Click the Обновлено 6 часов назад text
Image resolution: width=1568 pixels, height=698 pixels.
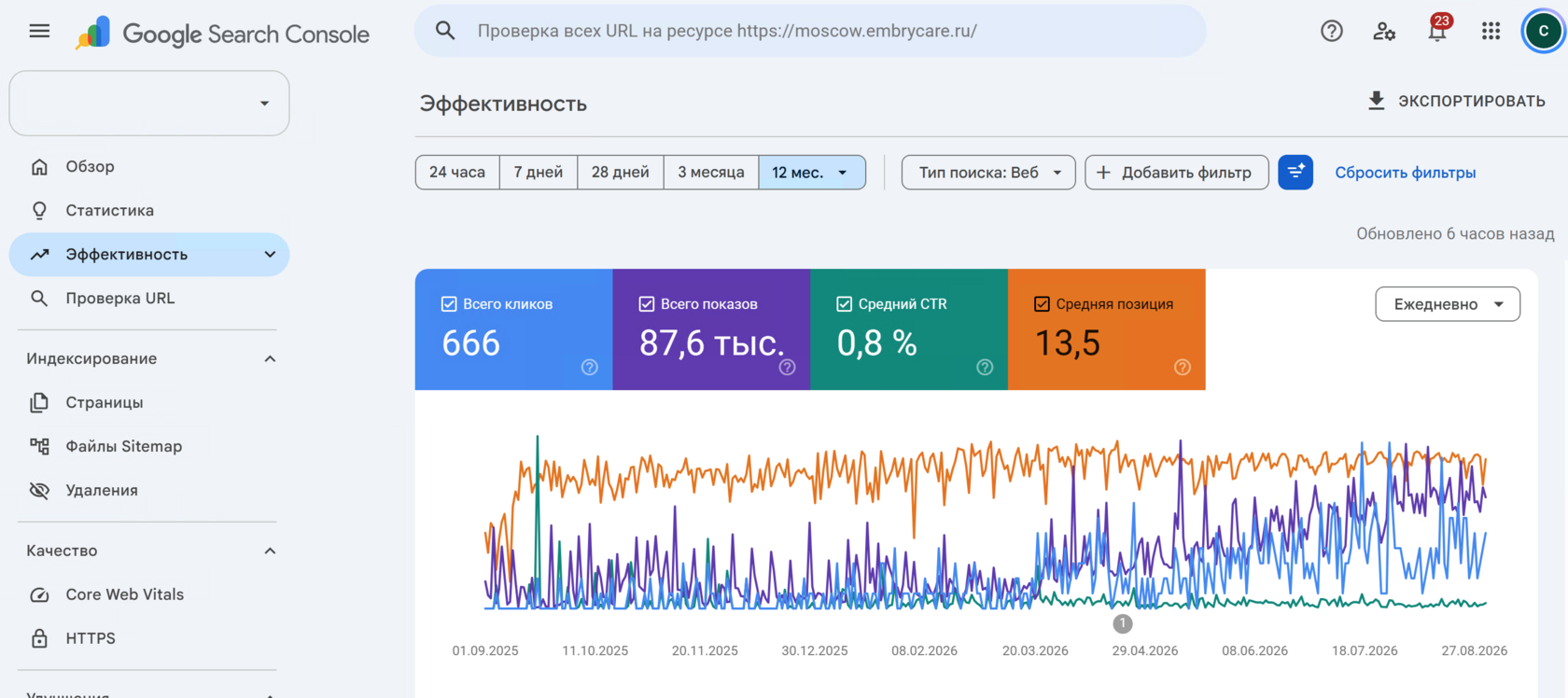(x=1455, y=234)
